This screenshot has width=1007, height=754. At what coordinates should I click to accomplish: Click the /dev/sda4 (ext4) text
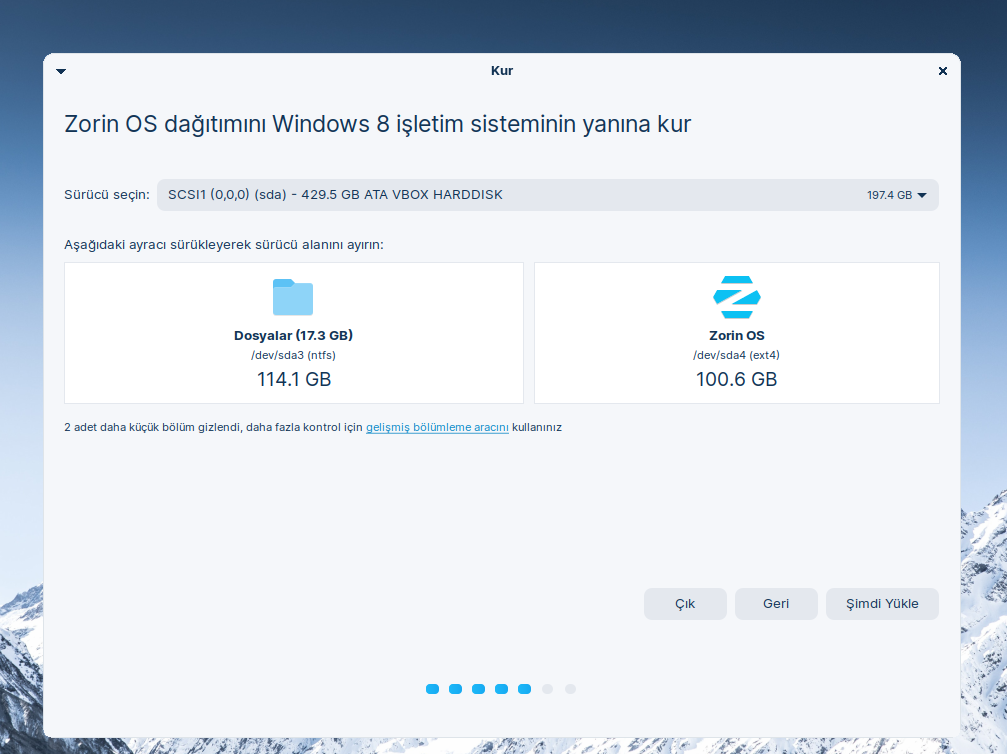(x=736, y=355)
